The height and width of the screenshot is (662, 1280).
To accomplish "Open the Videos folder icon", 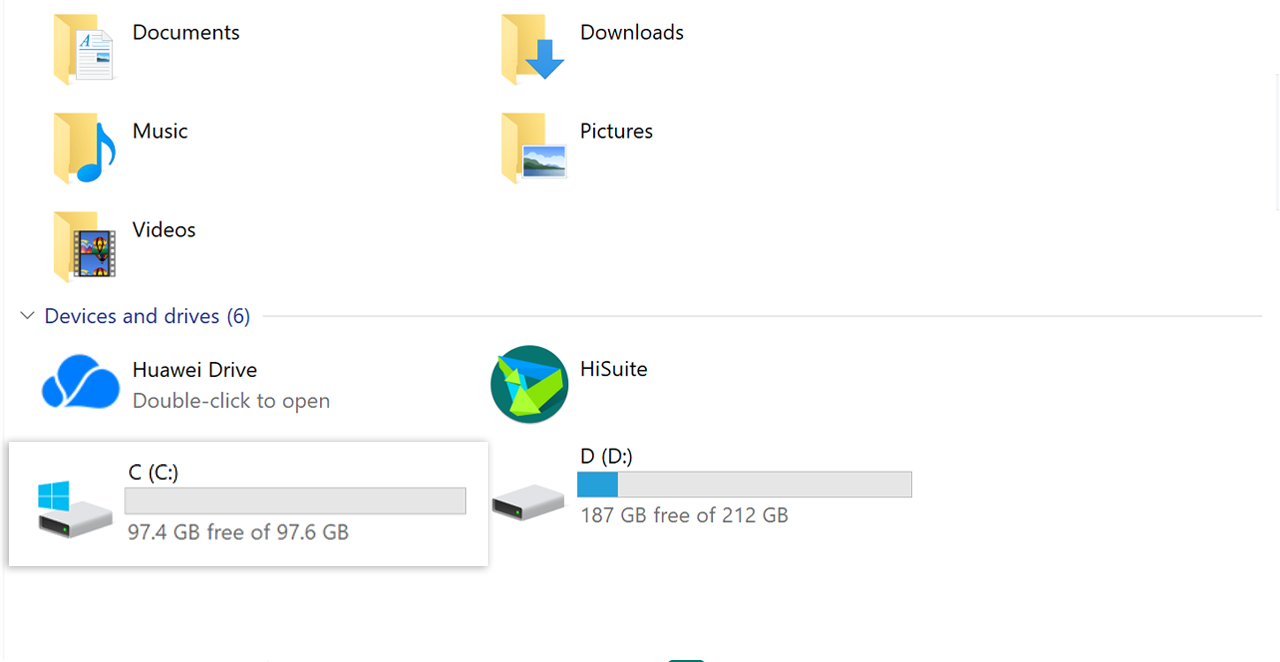I will point(84,247).
